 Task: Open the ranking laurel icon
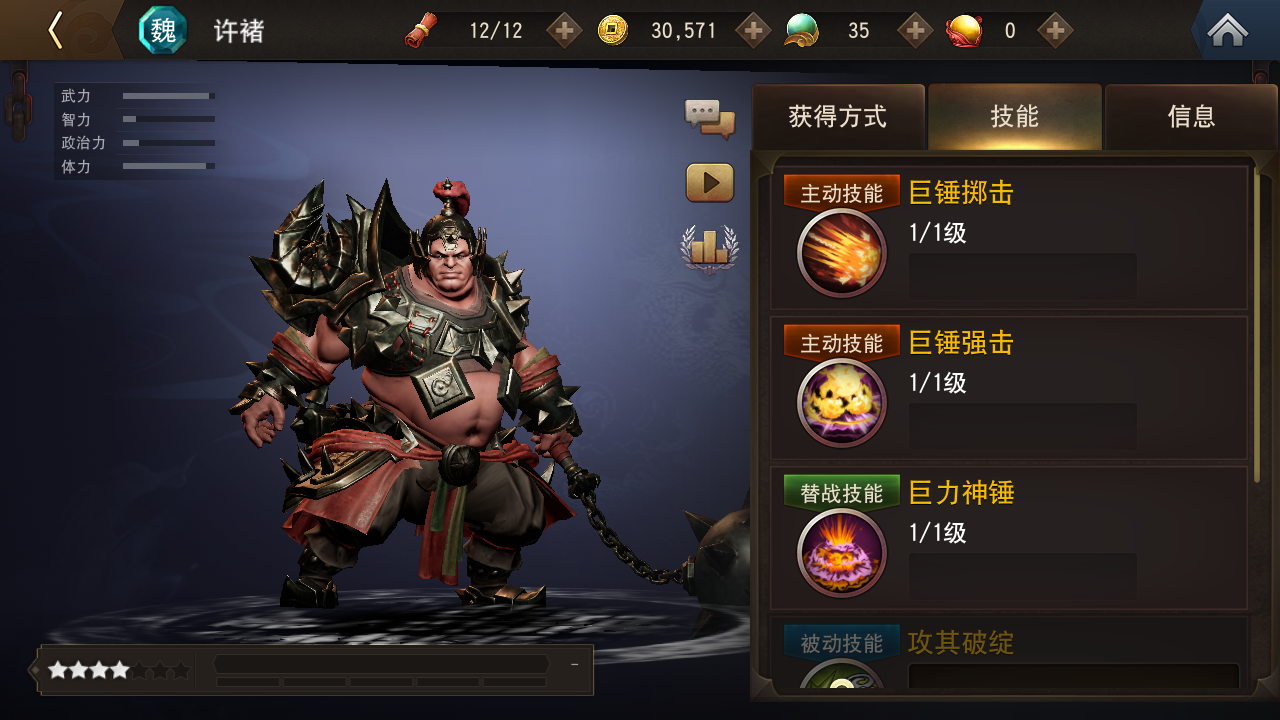[x=710, y=248]
